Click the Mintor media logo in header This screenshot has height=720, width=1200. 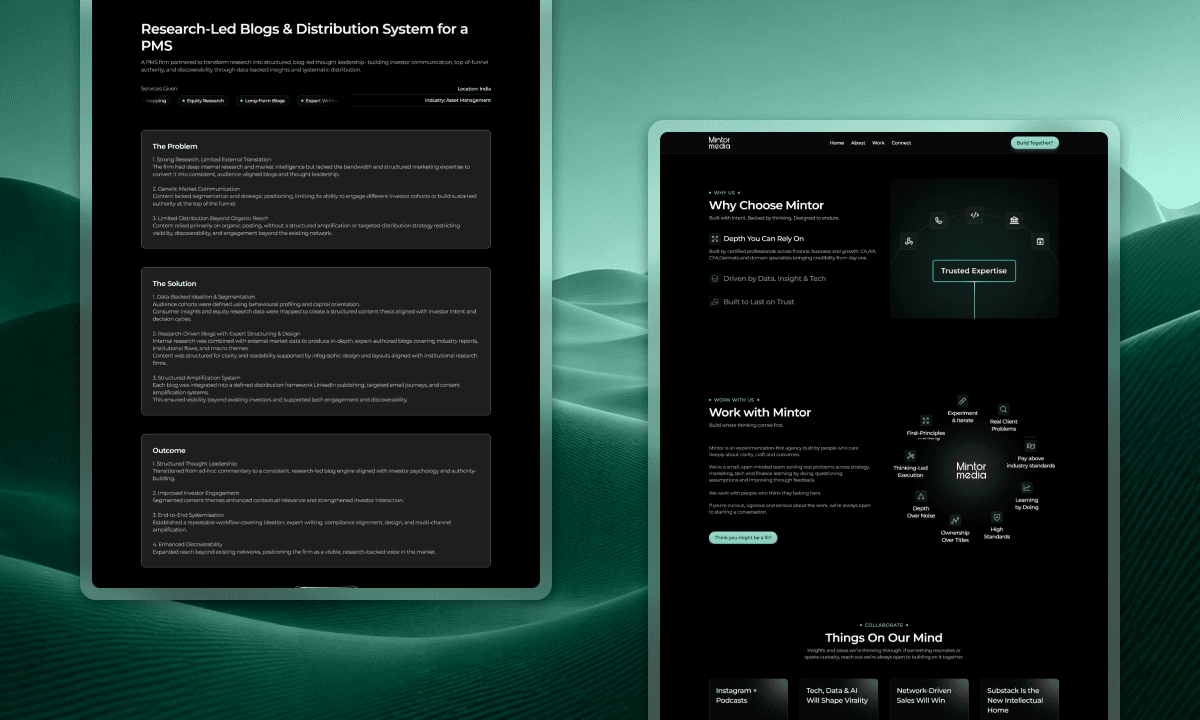click(719, 143)
